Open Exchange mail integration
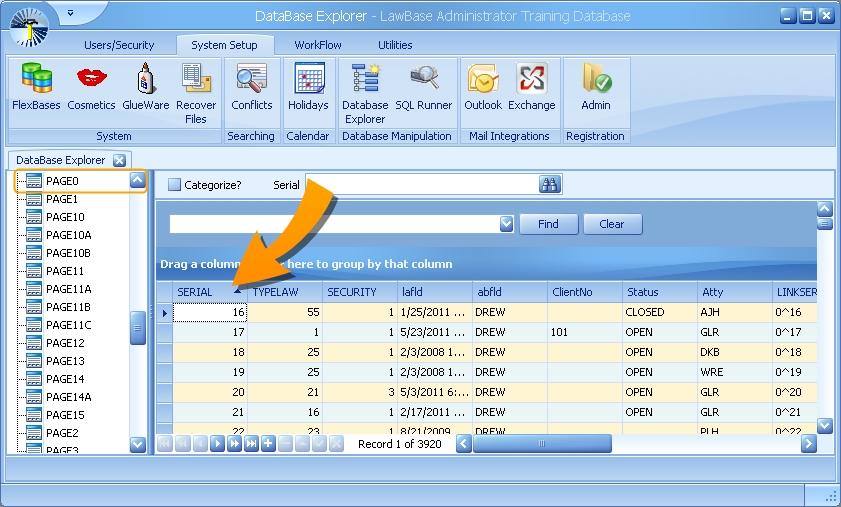 pos(532,87)
